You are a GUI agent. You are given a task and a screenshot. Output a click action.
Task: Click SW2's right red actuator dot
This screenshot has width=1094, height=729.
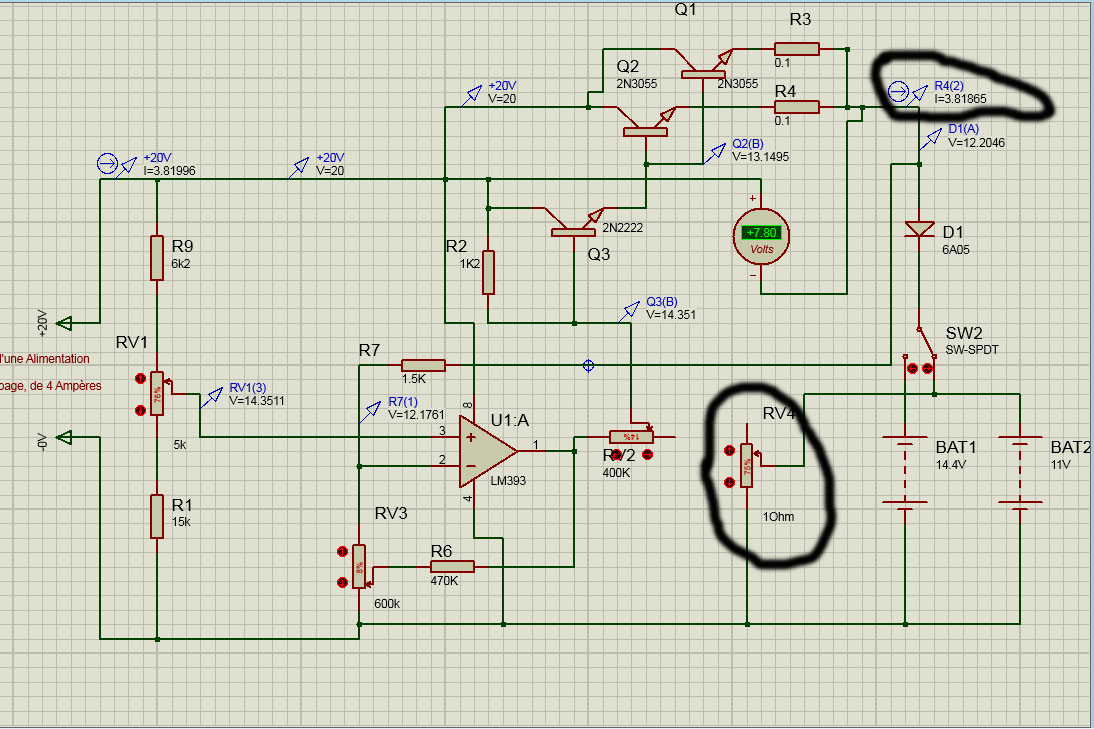(x=927, y=368)
